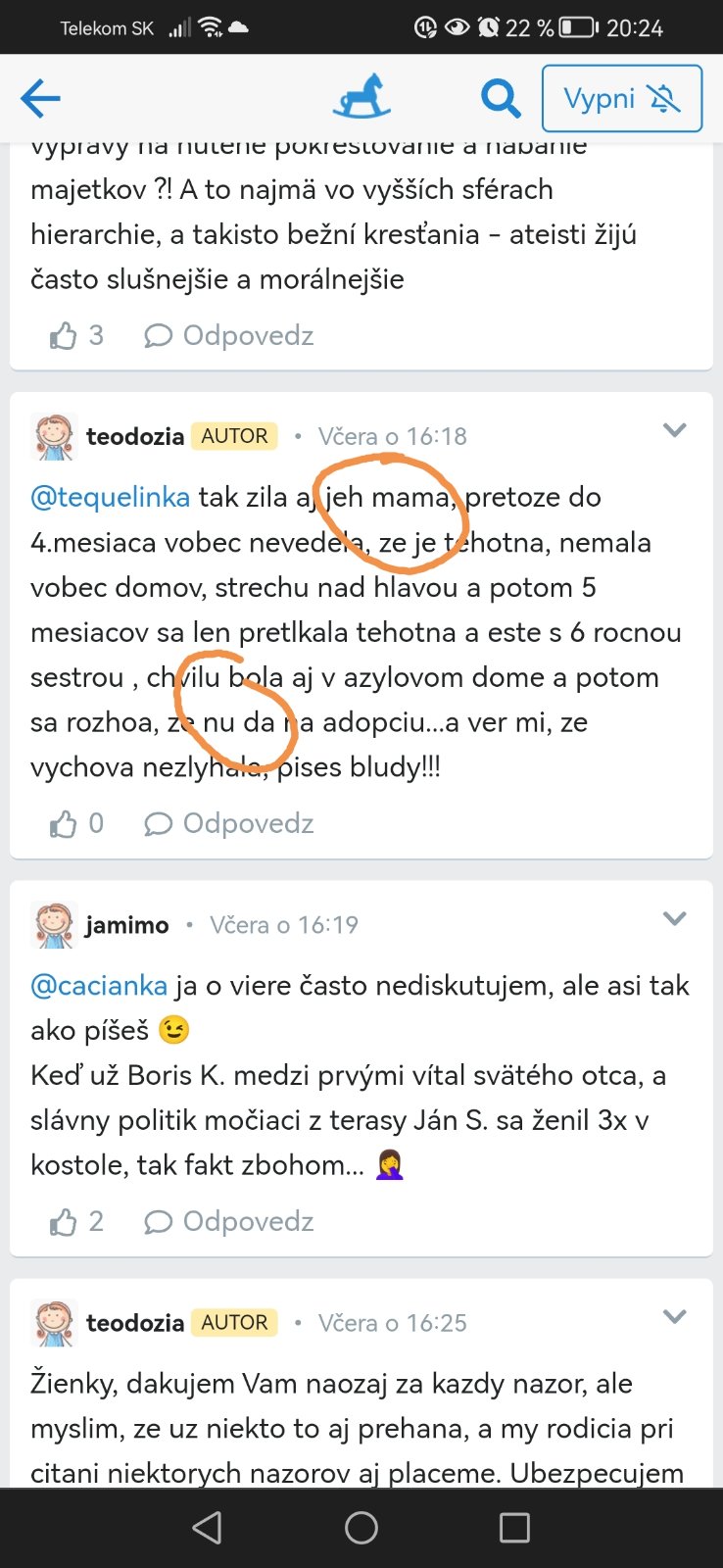Like jamimo's comment with 2 likes
The image size is (723, 1568).
[65, 1222]
